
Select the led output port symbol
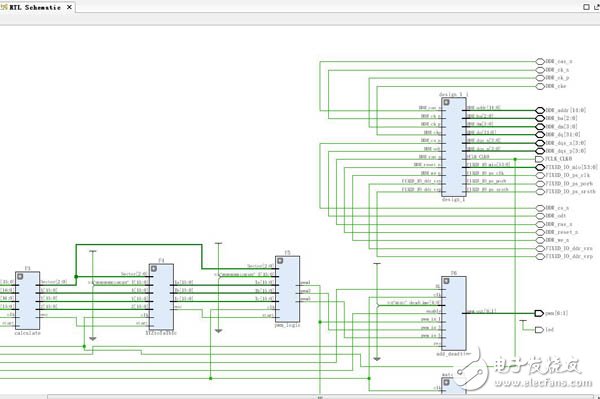pos(539,330)
